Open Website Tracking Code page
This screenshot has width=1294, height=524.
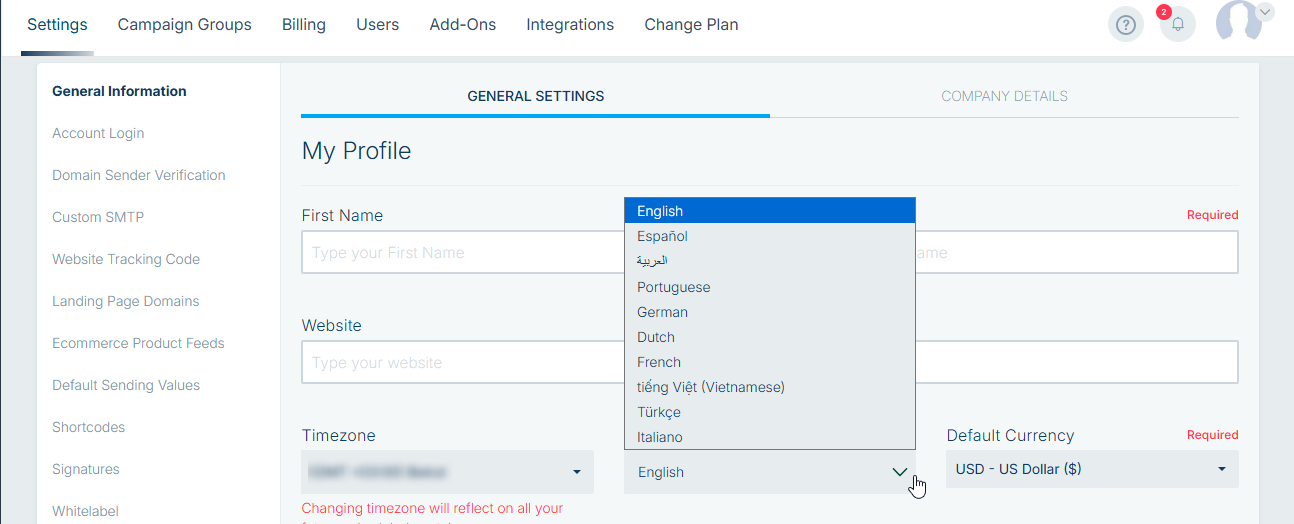[x=126, y=259]
